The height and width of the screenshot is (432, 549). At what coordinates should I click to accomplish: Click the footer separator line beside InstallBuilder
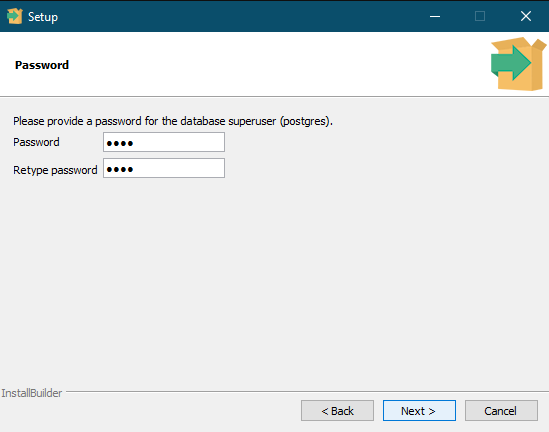coord(307,392)
